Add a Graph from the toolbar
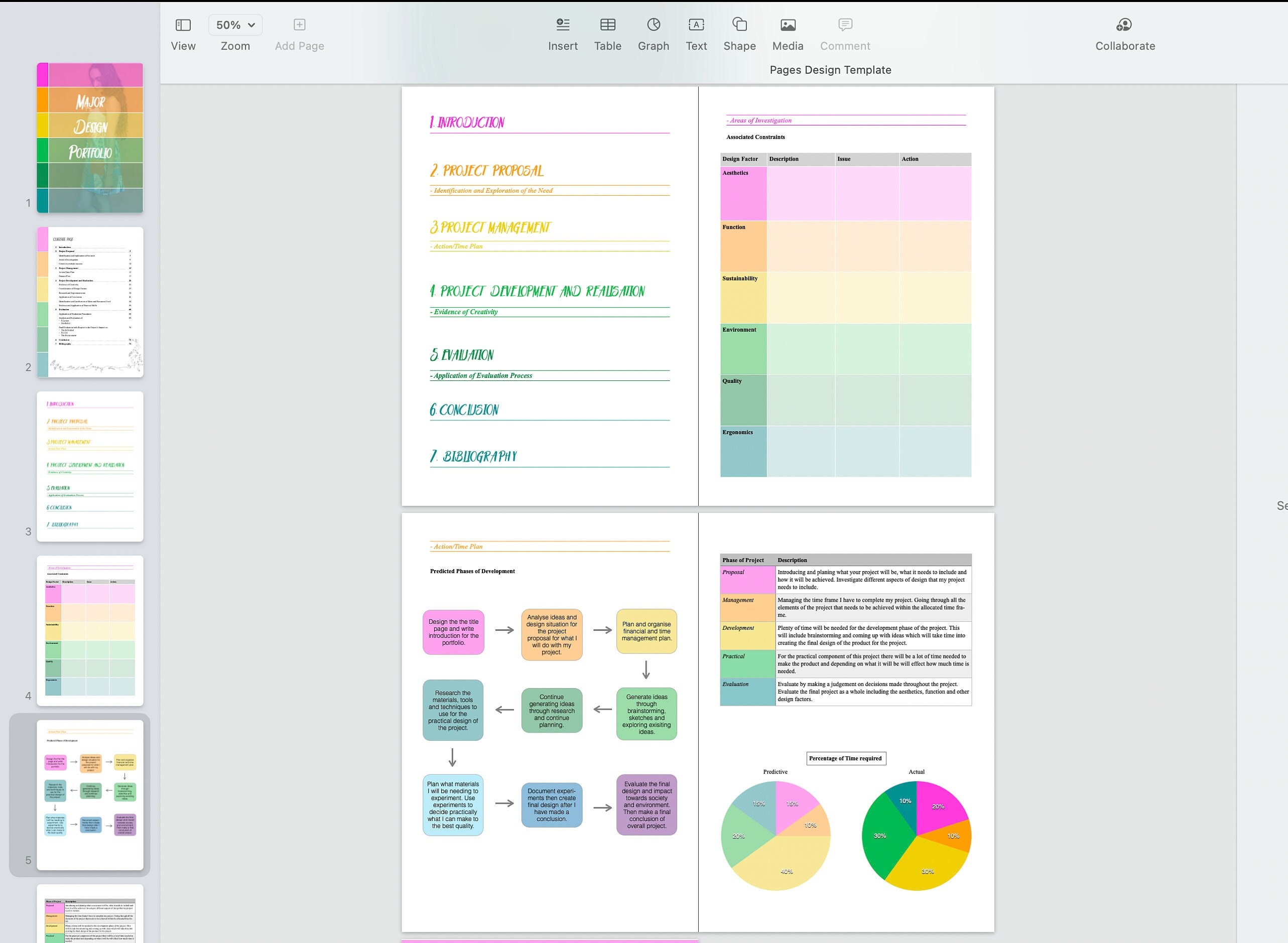This screenshot has height=943, width=1288. pyautogui.click(x=653, y=34)
